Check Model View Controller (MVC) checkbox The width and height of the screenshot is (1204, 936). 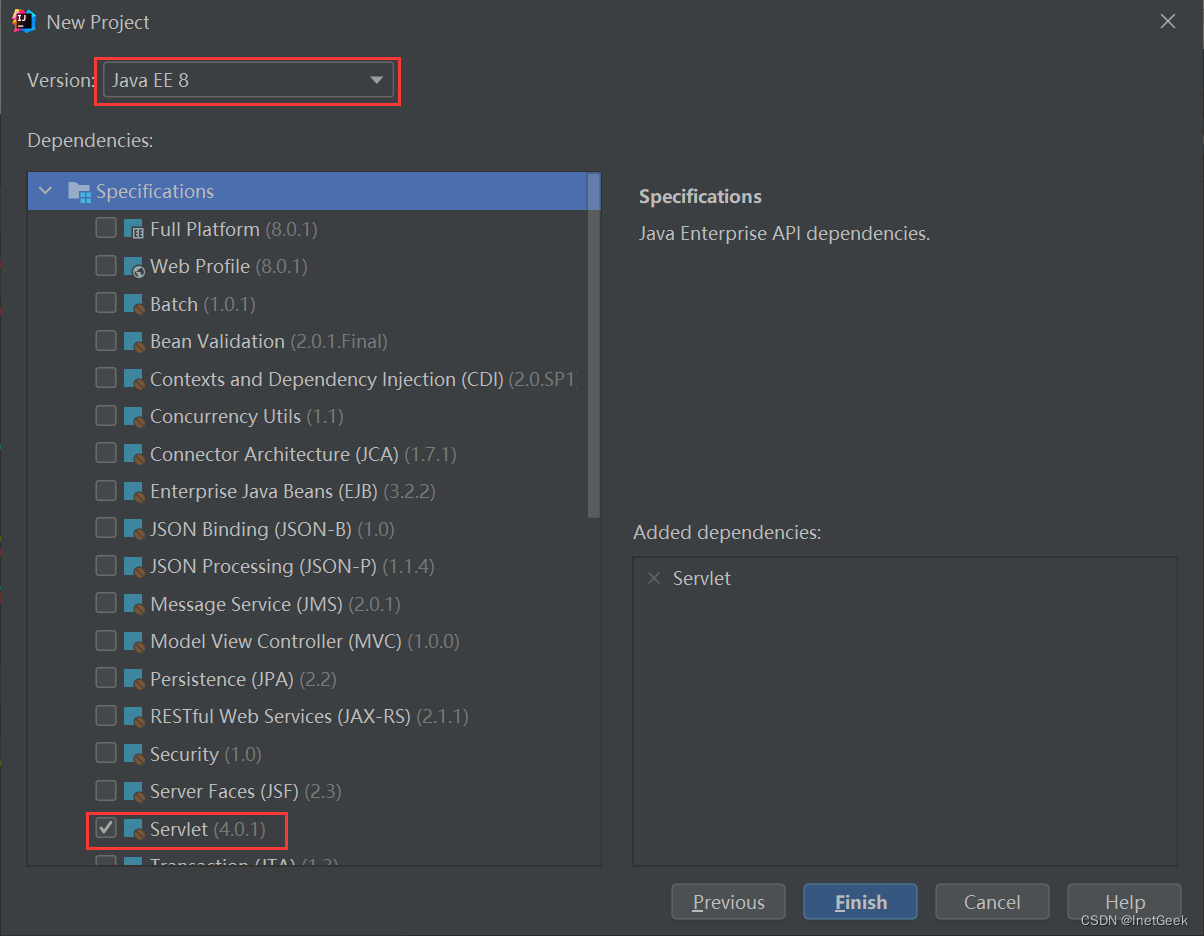coord(106,641)
